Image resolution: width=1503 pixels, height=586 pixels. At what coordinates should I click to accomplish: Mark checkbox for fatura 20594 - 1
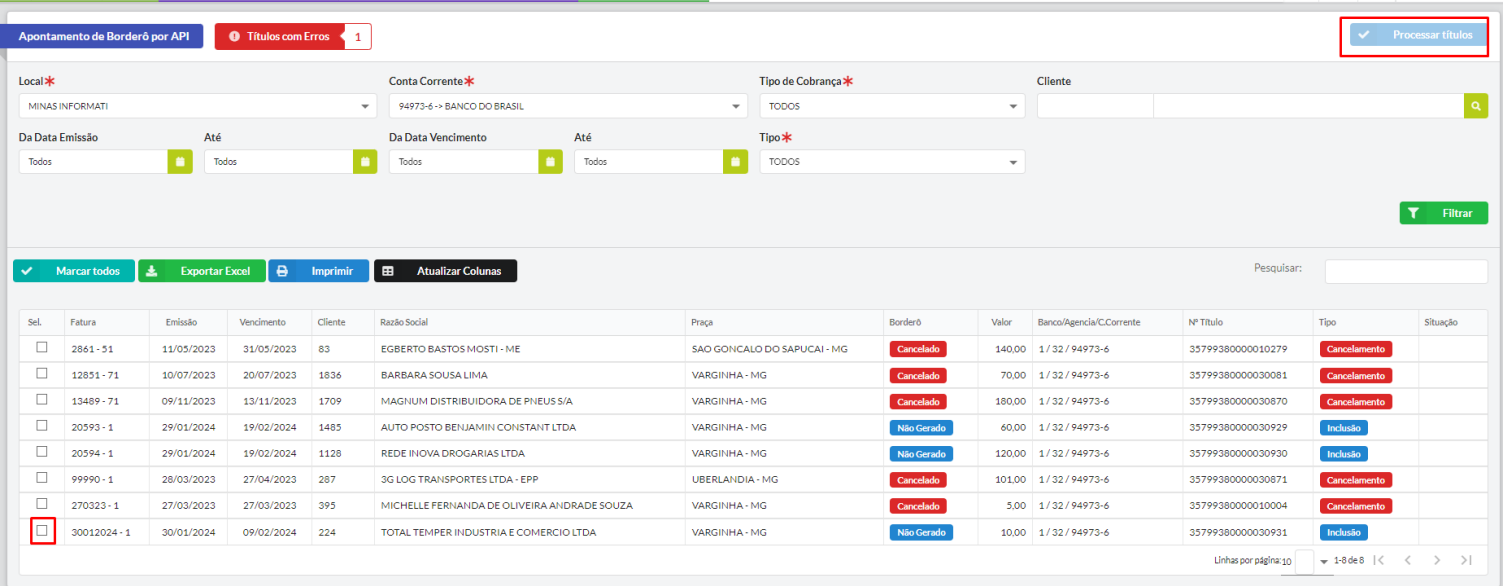tap(42, 451)
